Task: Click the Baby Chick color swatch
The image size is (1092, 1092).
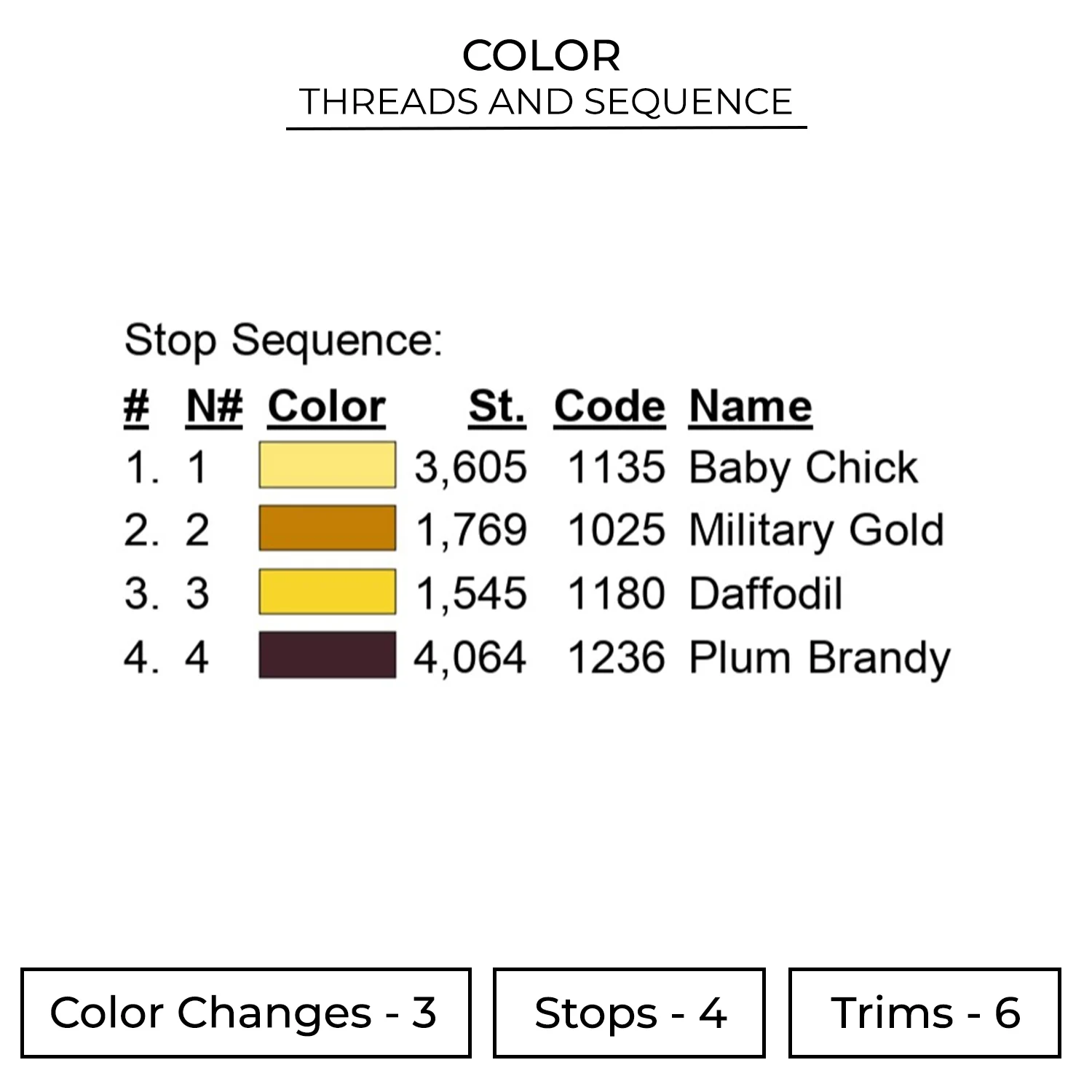Action: coord(327,465)
